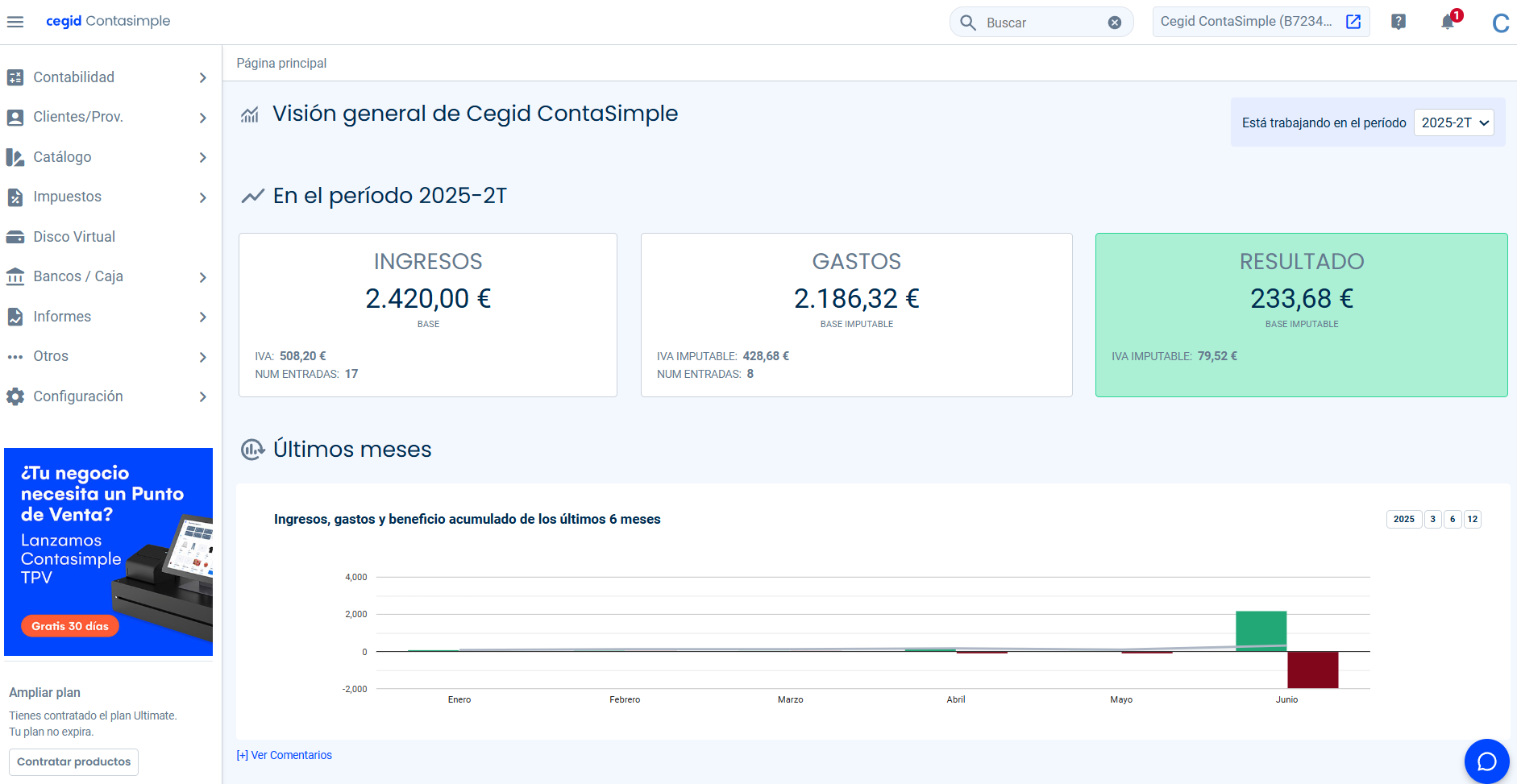Open the help question mark icon
The height and width of the screenshot is (784, 1517).
tap(1399, 22)
